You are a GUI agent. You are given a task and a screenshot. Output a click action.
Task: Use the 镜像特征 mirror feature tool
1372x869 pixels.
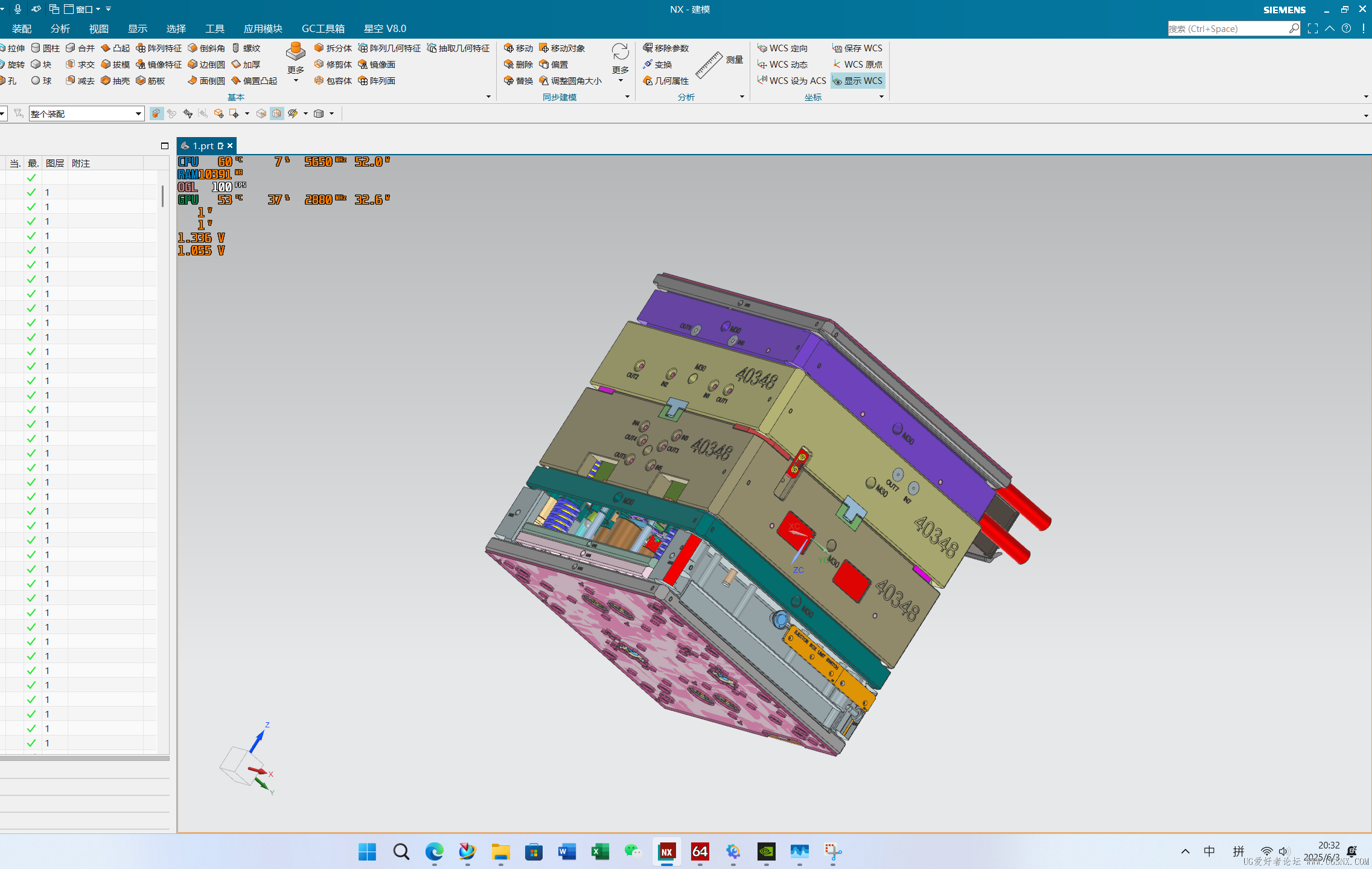coord(159,65)
